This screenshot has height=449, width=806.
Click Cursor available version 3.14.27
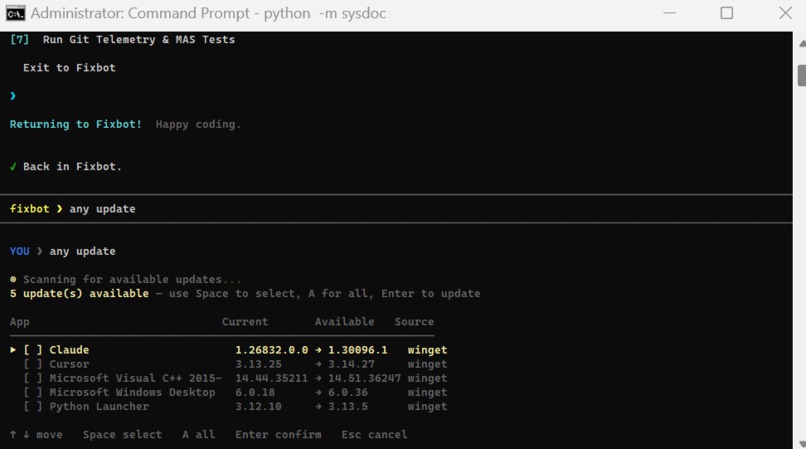pyautogui.click(x=351, y=364)
